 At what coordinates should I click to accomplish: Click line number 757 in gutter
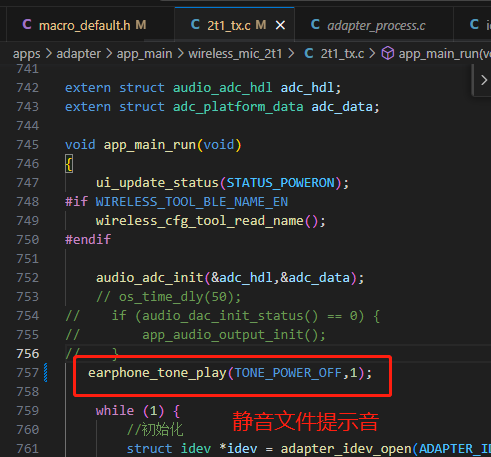(28, 373)
